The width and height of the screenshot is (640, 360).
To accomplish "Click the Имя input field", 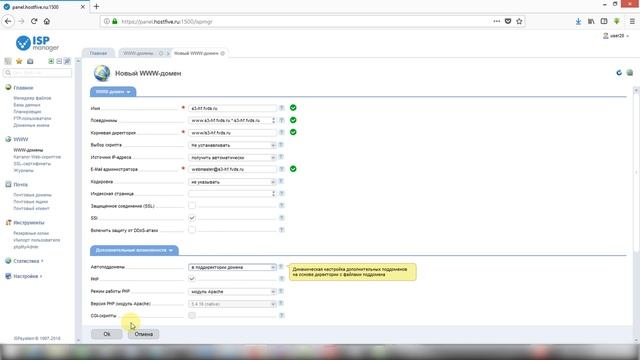I will coord(232,108).
